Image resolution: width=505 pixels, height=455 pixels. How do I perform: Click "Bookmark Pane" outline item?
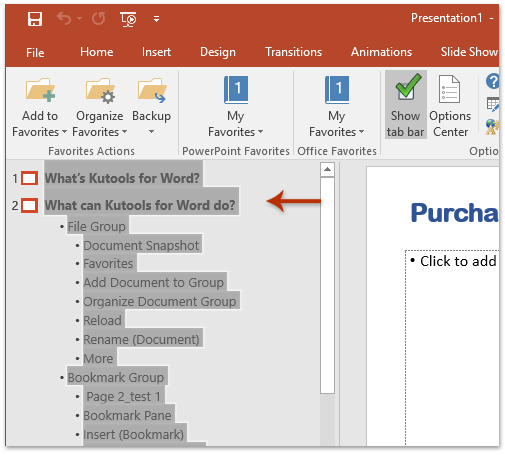pyautogui.click(x=127, y=416)
